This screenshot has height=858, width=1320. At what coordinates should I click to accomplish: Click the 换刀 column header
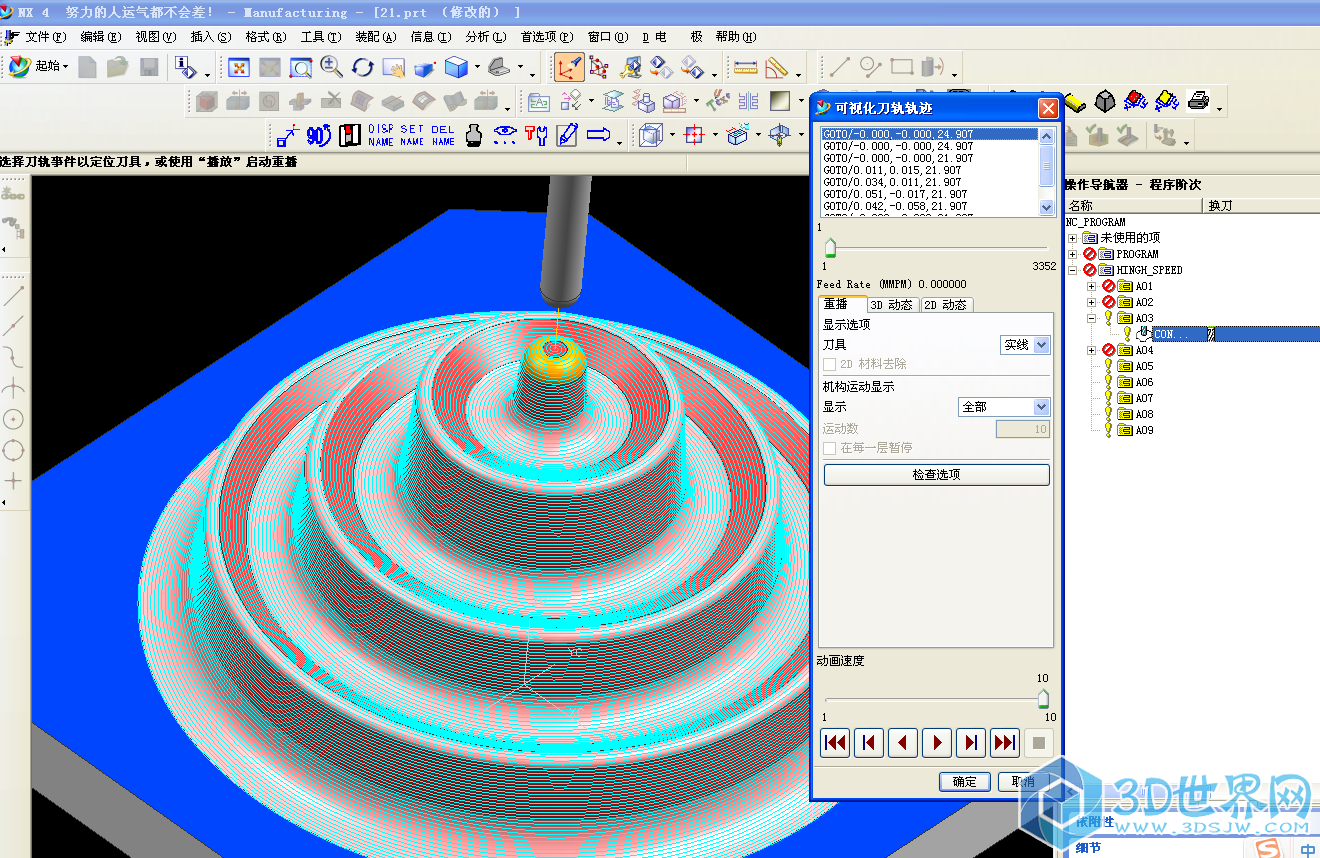tap(1261, 205)
